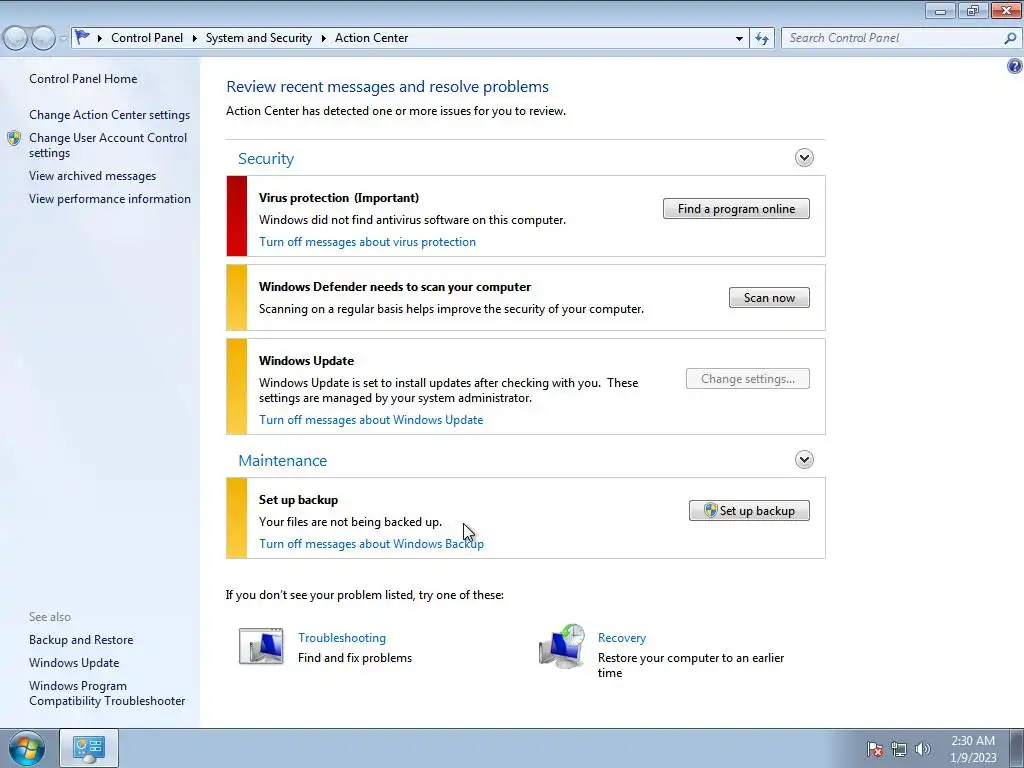Turn off messages about Windows Backup
The height and width of the screenshot is (768, 1024).
[x=371, y=544]
